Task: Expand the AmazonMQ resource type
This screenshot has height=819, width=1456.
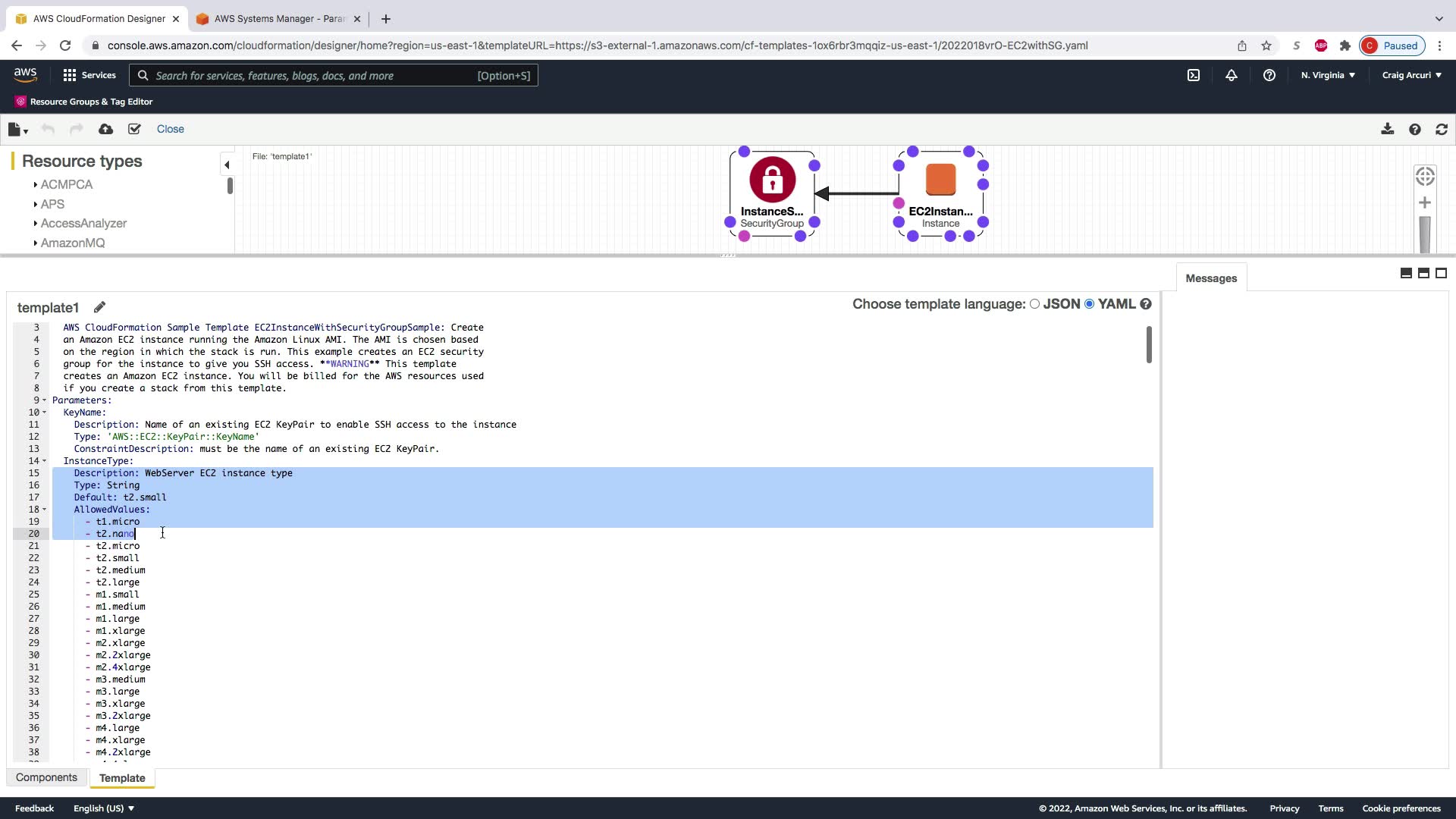Action: [72, 243]
